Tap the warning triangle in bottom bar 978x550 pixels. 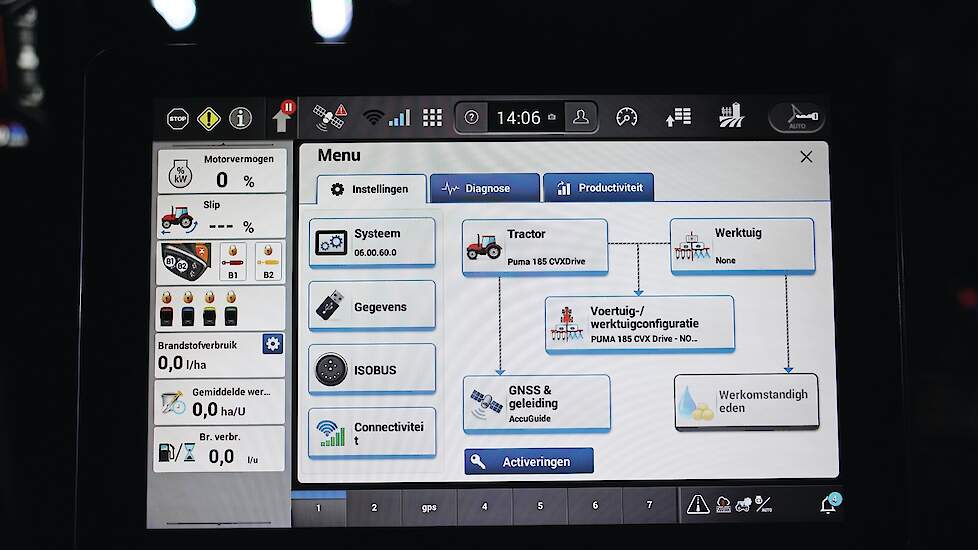click(x=697, y=503)
